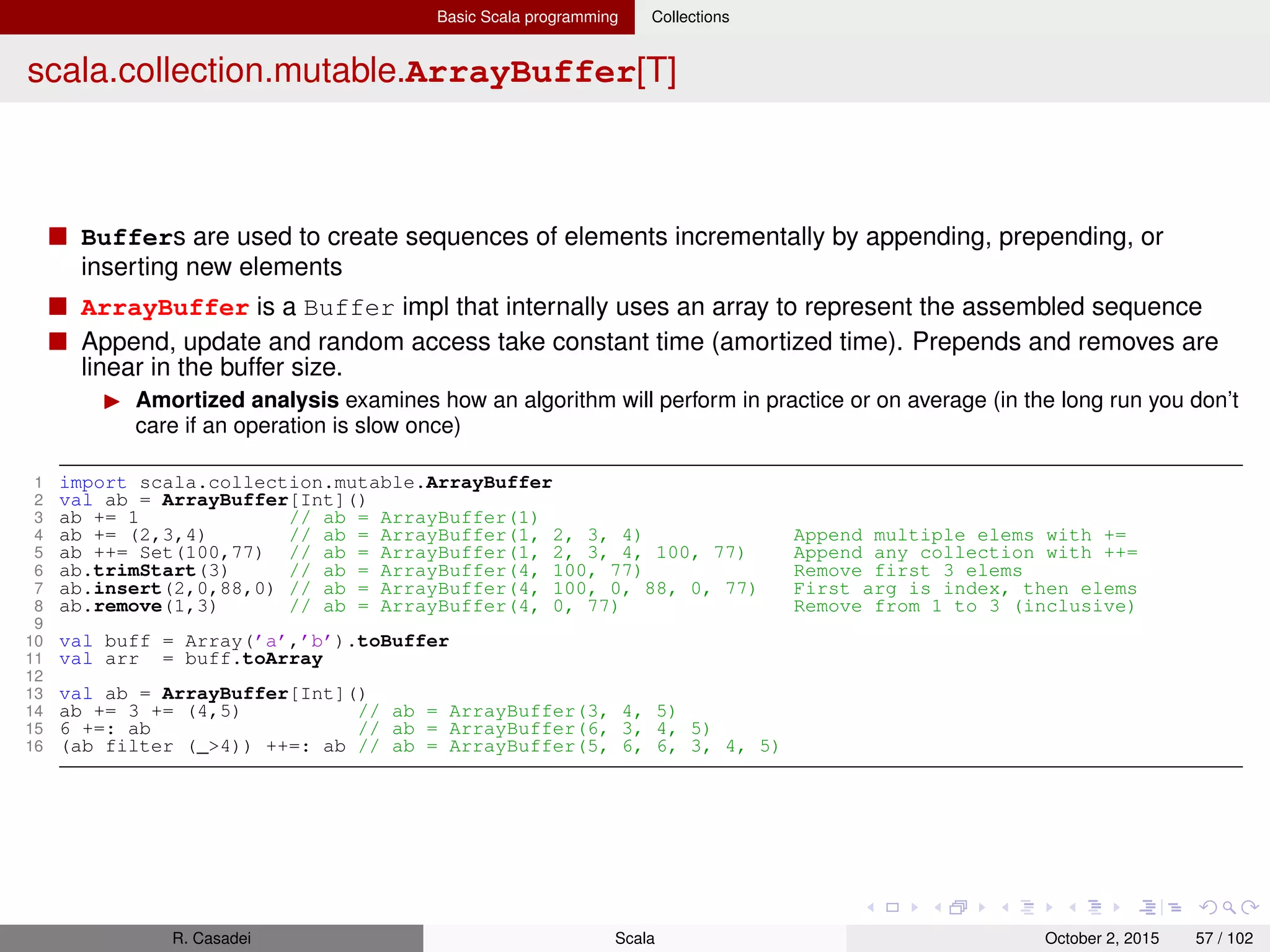Image resolution: width=1270 pixels, height=952 pixels.
Task: Click result comment ArrayBuffer(4, 0, 77)
Action: pos(499,606)
